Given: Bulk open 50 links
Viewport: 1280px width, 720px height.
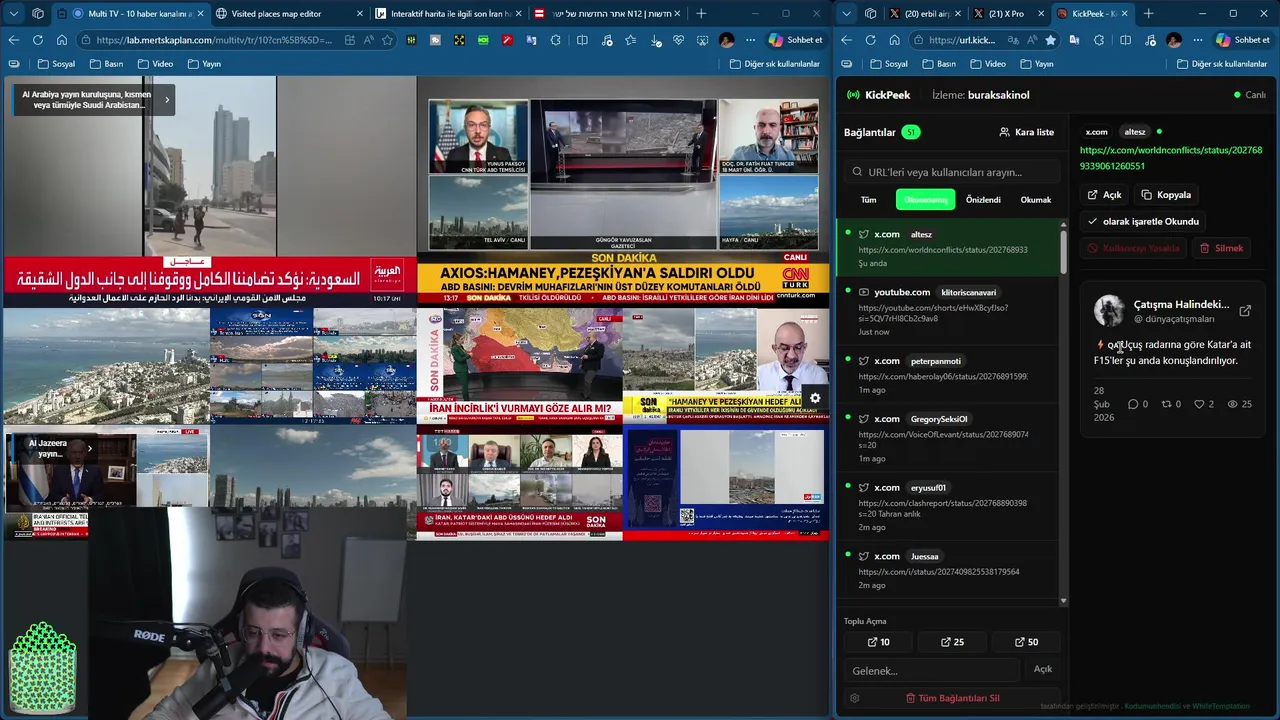Looking at the screenshot, I should click(1026, 642).
